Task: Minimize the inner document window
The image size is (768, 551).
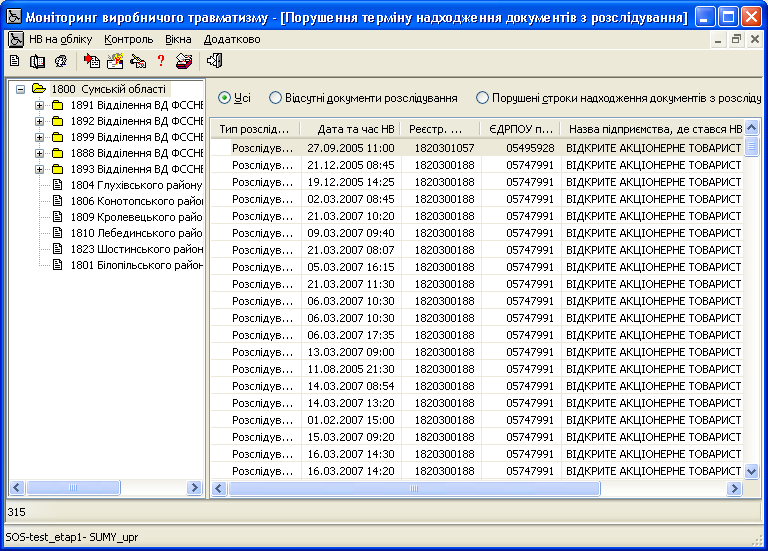Action: (x=718, y=39)
